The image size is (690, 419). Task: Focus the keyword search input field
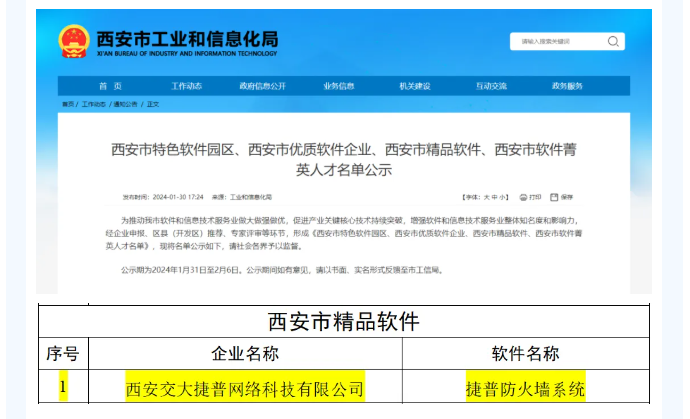click(567, 41)
